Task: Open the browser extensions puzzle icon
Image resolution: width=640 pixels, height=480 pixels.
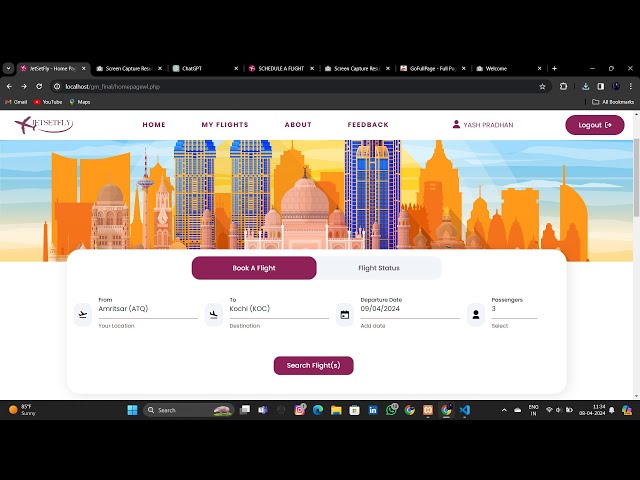Action: click(x=563, y=87)
